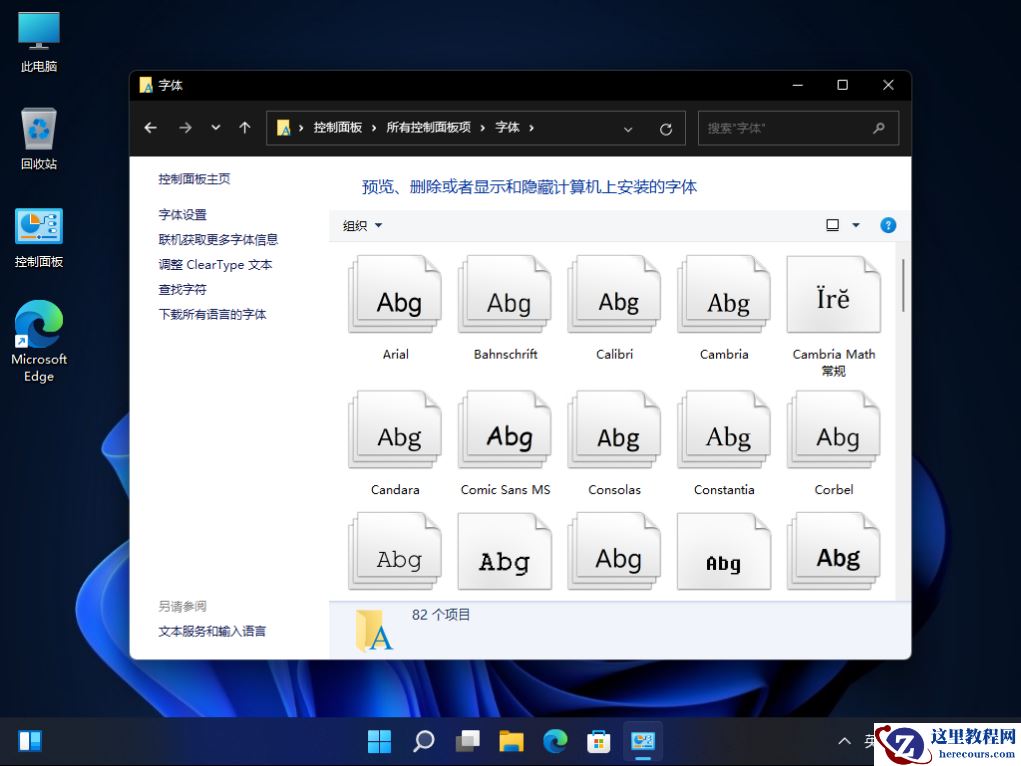Click the back navigation arrow
Viewport: 1021px width, 766px height.
(150, 127)
